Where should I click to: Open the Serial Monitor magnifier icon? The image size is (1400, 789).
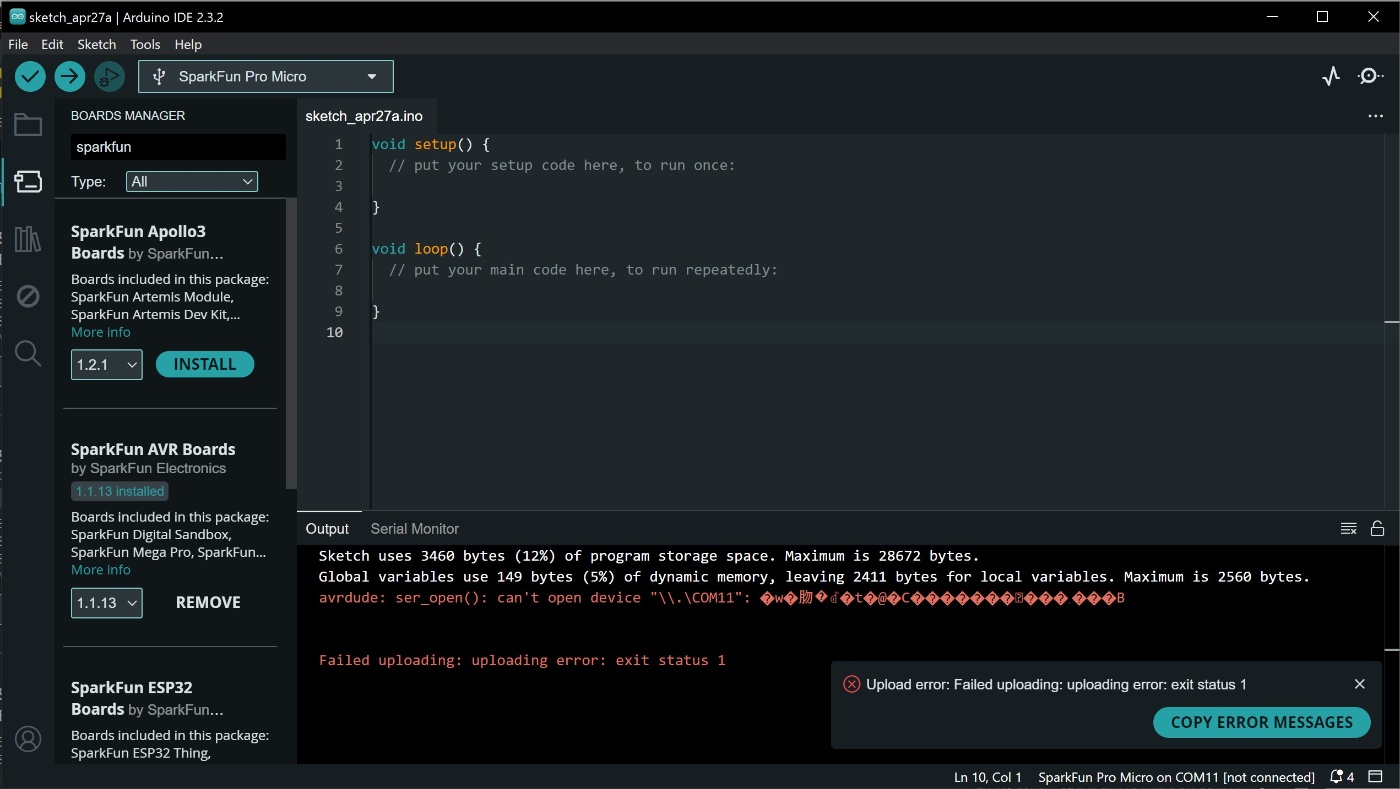(x=1370, y=76)
